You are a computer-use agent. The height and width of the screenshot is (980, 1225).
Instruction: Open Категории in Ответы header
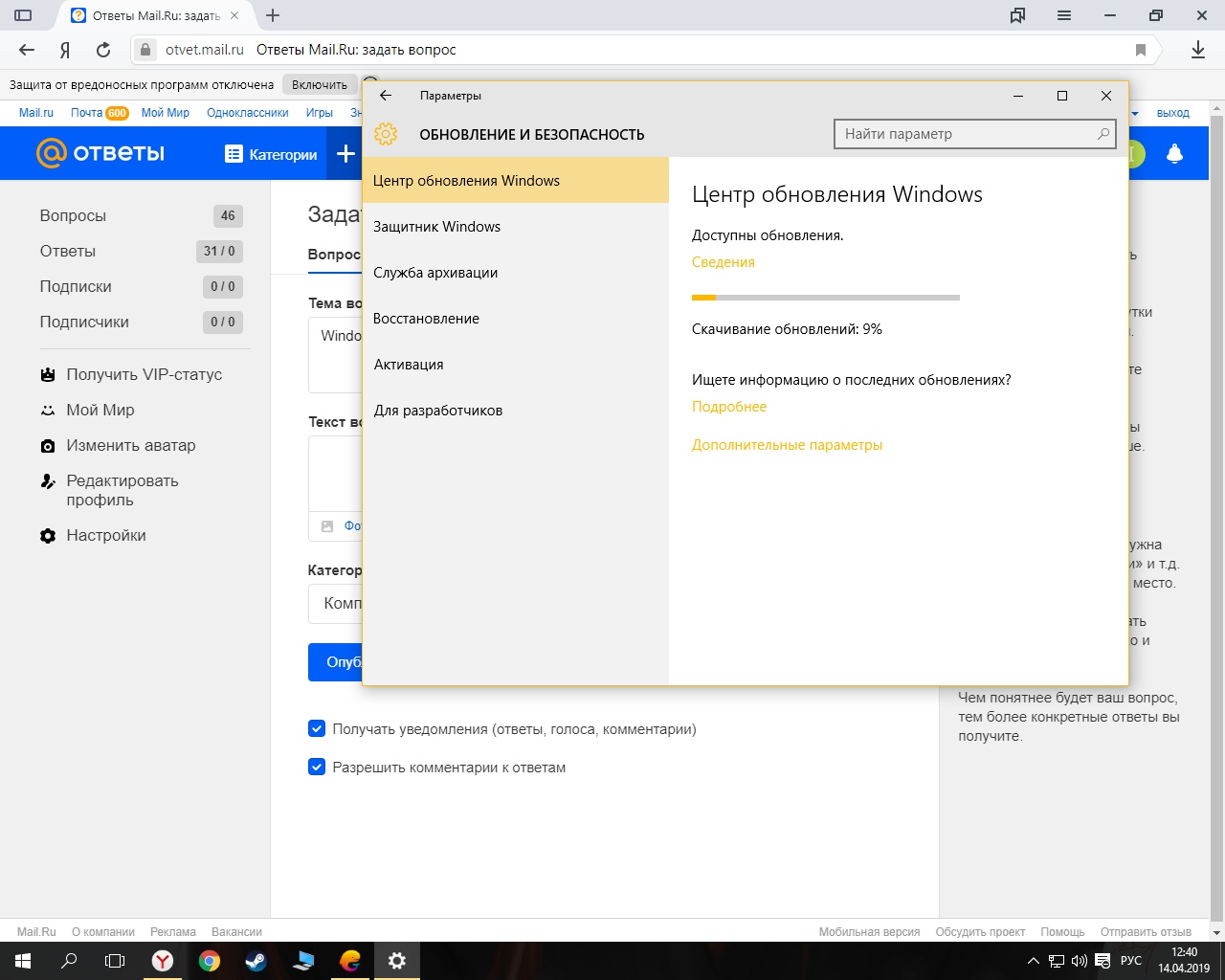[x=271, y=154]
